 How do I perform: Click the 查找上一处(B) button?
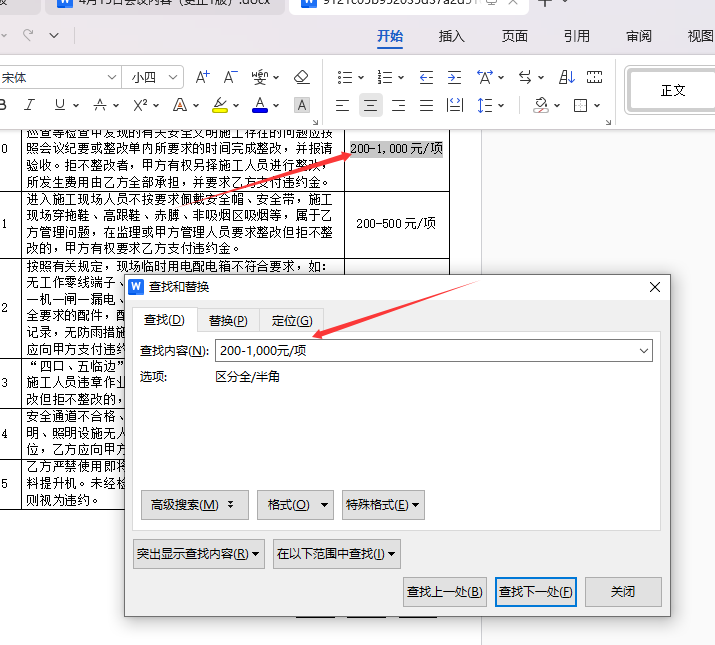445,592
